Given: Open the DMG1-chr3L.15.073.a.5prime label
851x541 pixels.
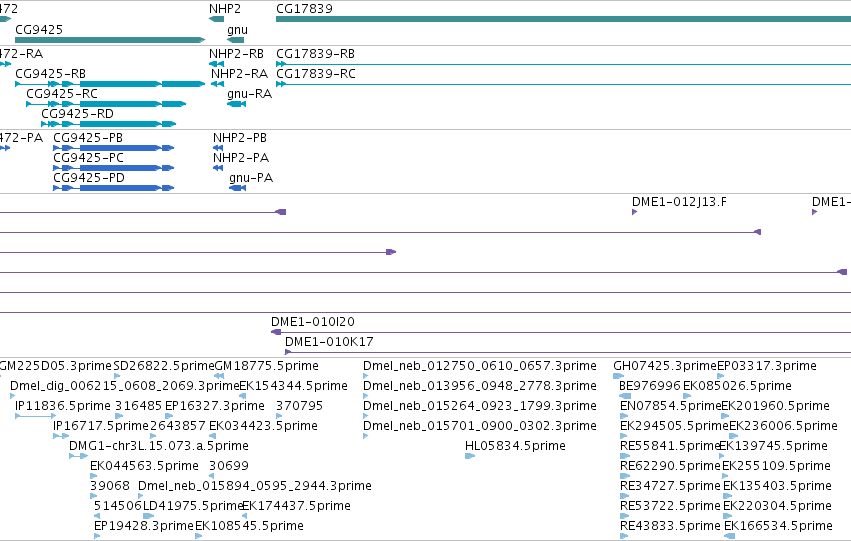Looking at the screenshot, I should point(159,446).
